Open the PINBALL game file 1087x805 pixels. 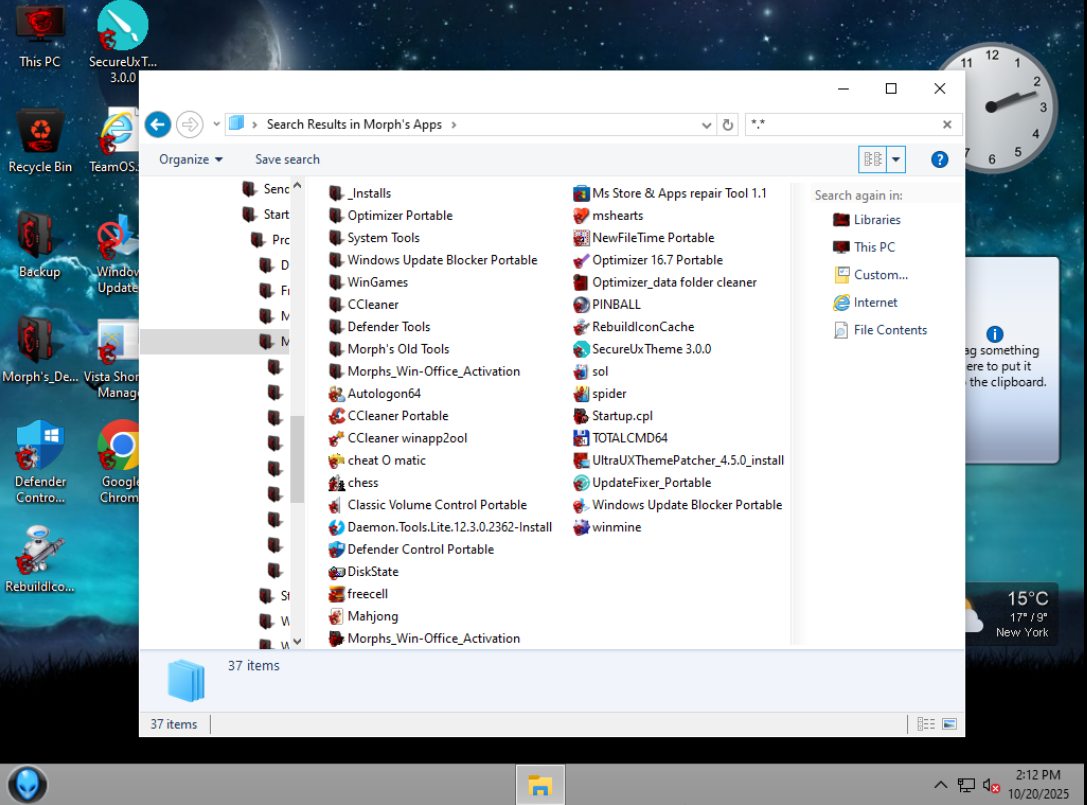click(x=616, y=304)
